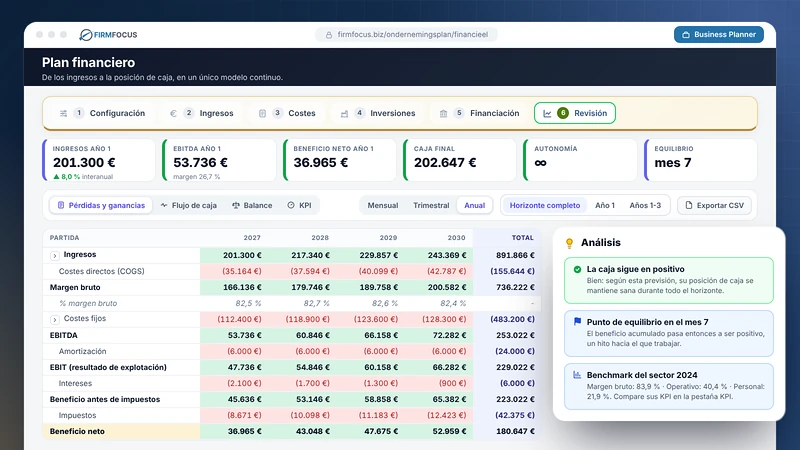Click the EBITDA Año 1 card
The width and height of the screenshot is (800, 450).
219,160
